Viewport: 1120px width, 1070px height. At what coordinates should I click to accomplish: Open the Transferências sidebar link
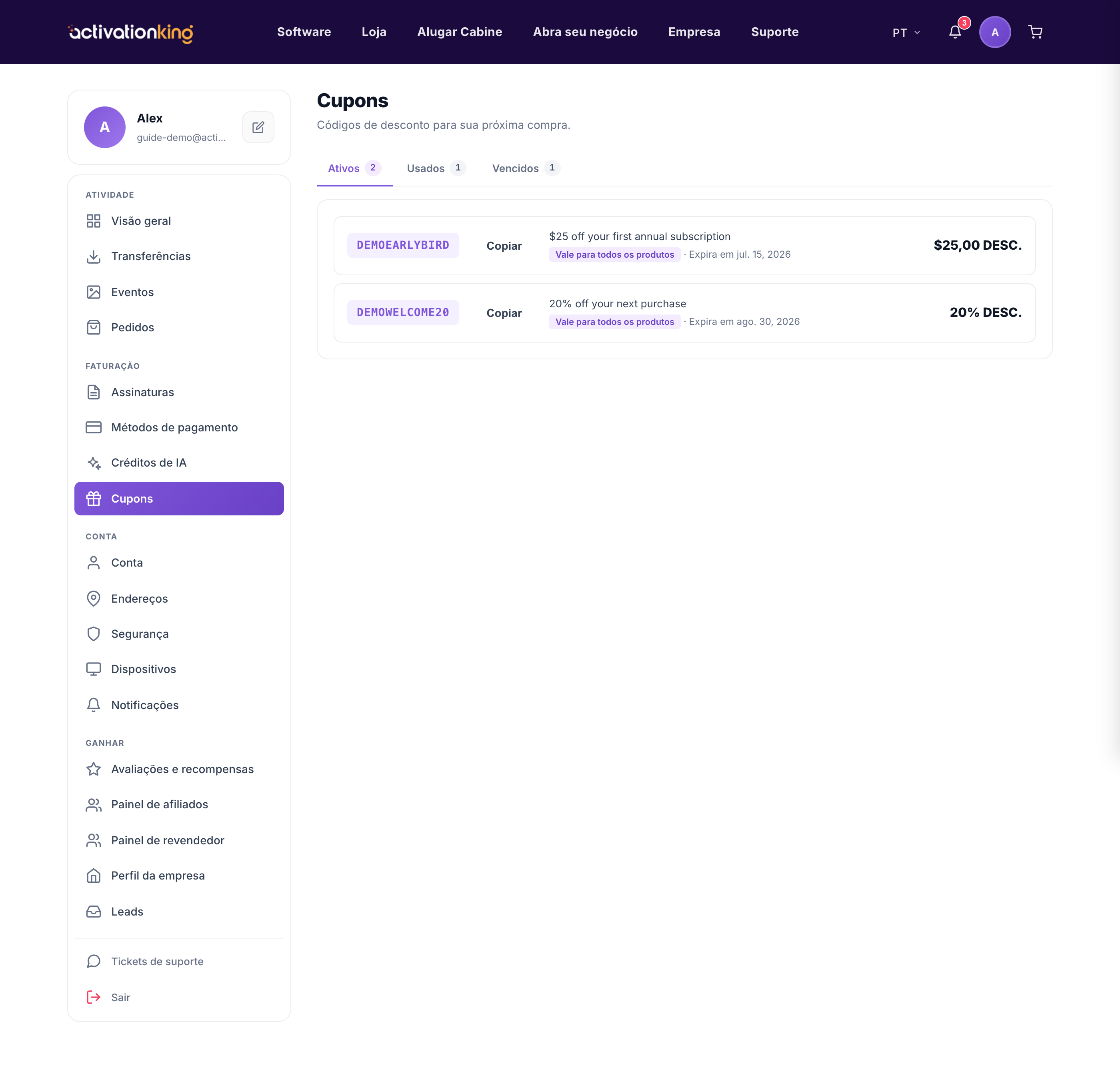tap(179, 256)
